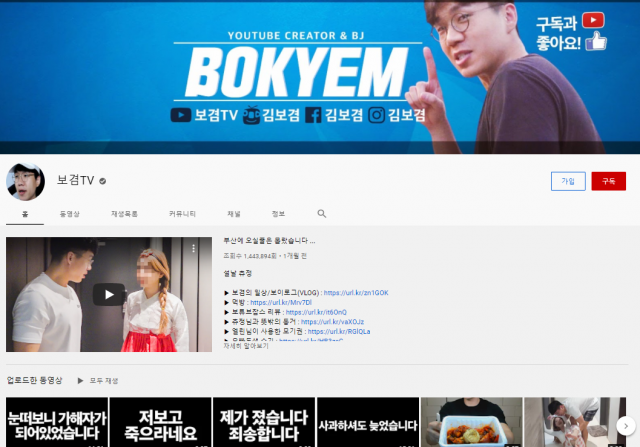Switch to the 정보 tab

(x=278, y=214)
